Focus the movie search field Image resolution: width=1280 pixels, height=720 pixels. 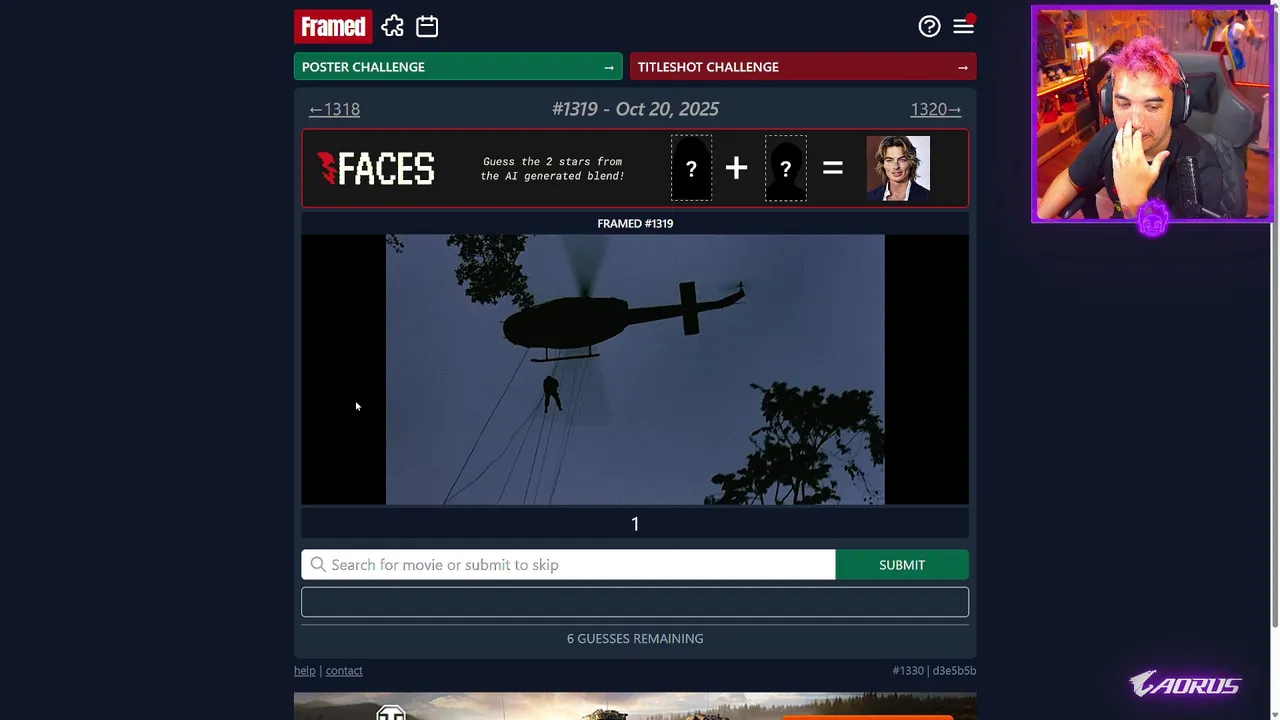[568, 565]
